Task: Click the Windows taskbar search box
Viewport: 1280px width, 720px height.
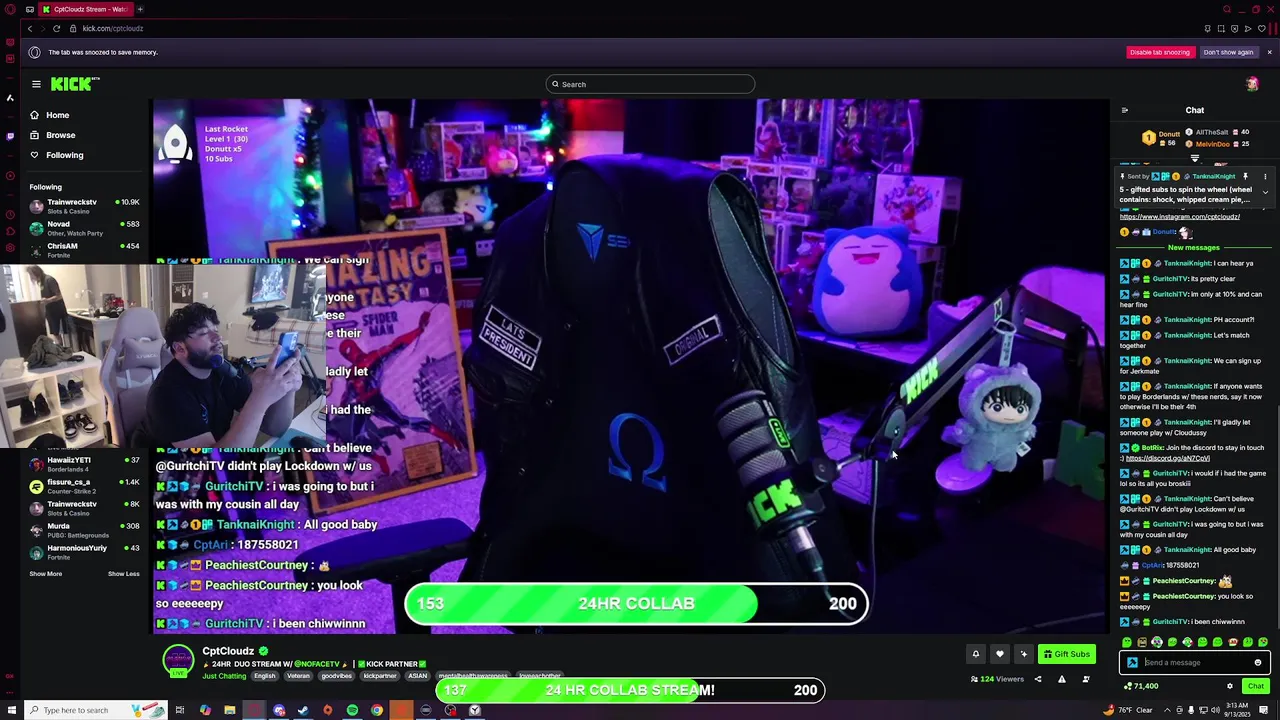Action: 95,710
